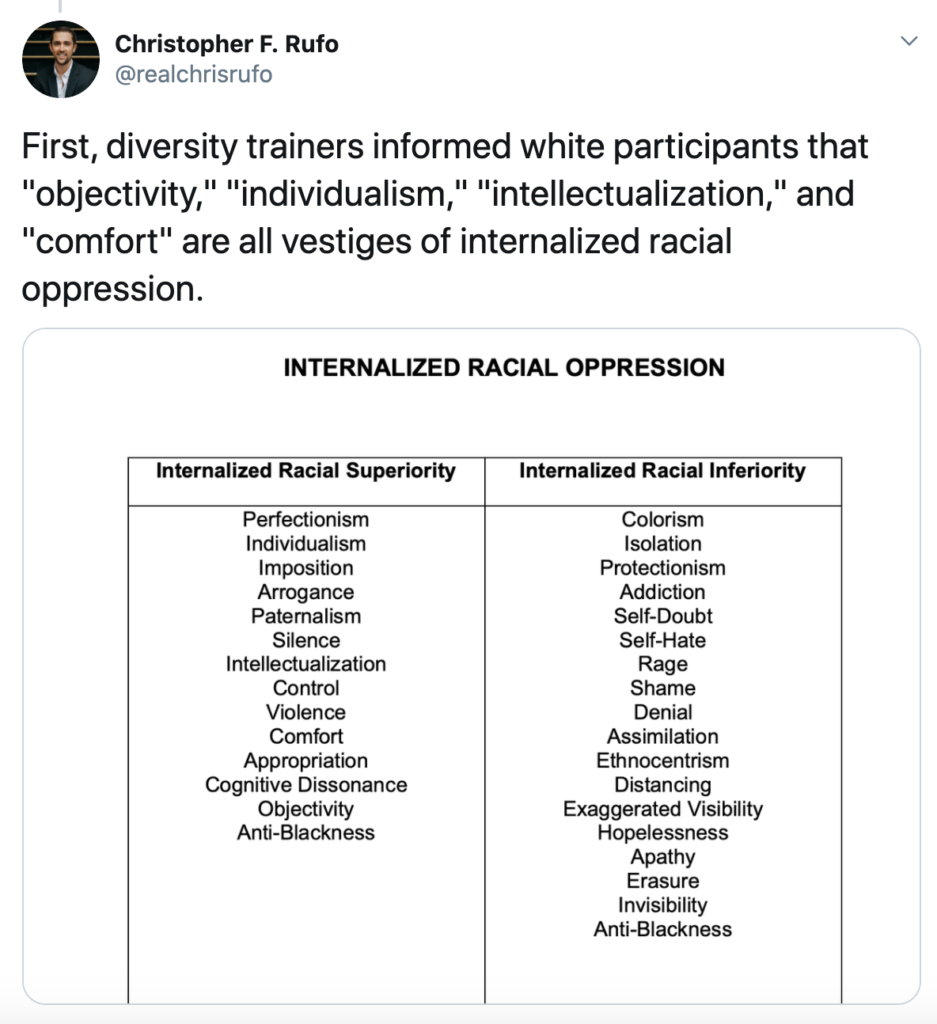
Task: Click the Internalized Racial Superiority column header
Action: [306, 471]
